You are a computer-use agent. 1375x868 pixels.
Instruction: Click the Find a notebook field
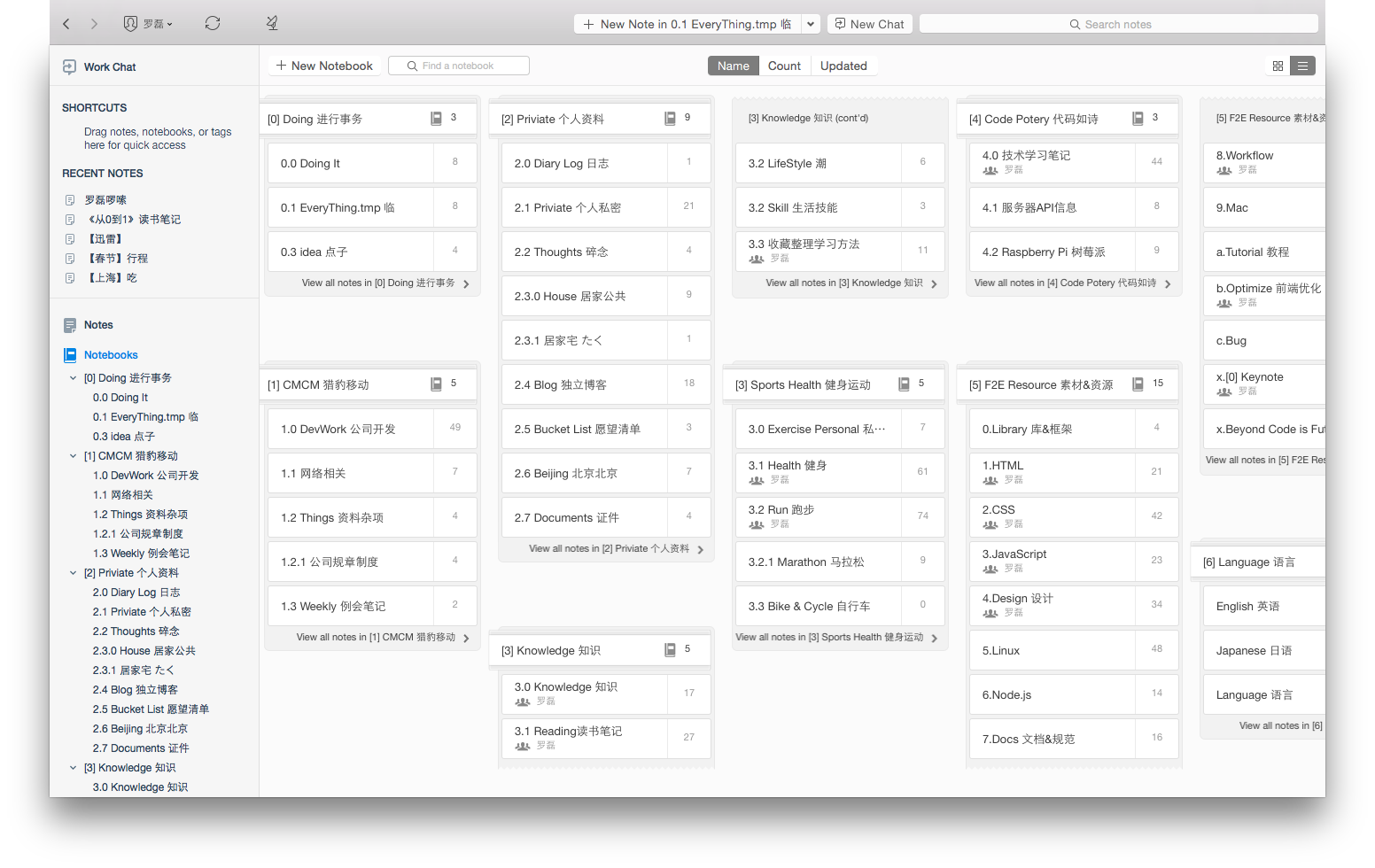459,66
